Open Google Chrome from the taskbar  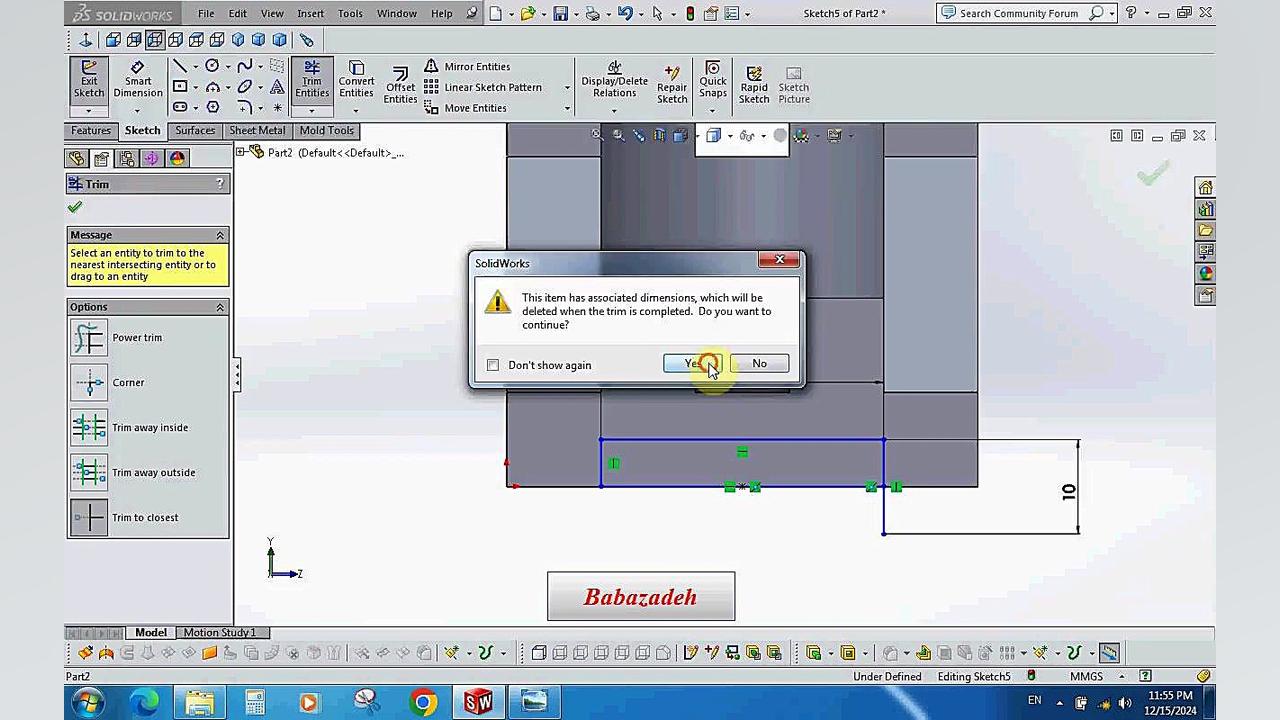423,701
